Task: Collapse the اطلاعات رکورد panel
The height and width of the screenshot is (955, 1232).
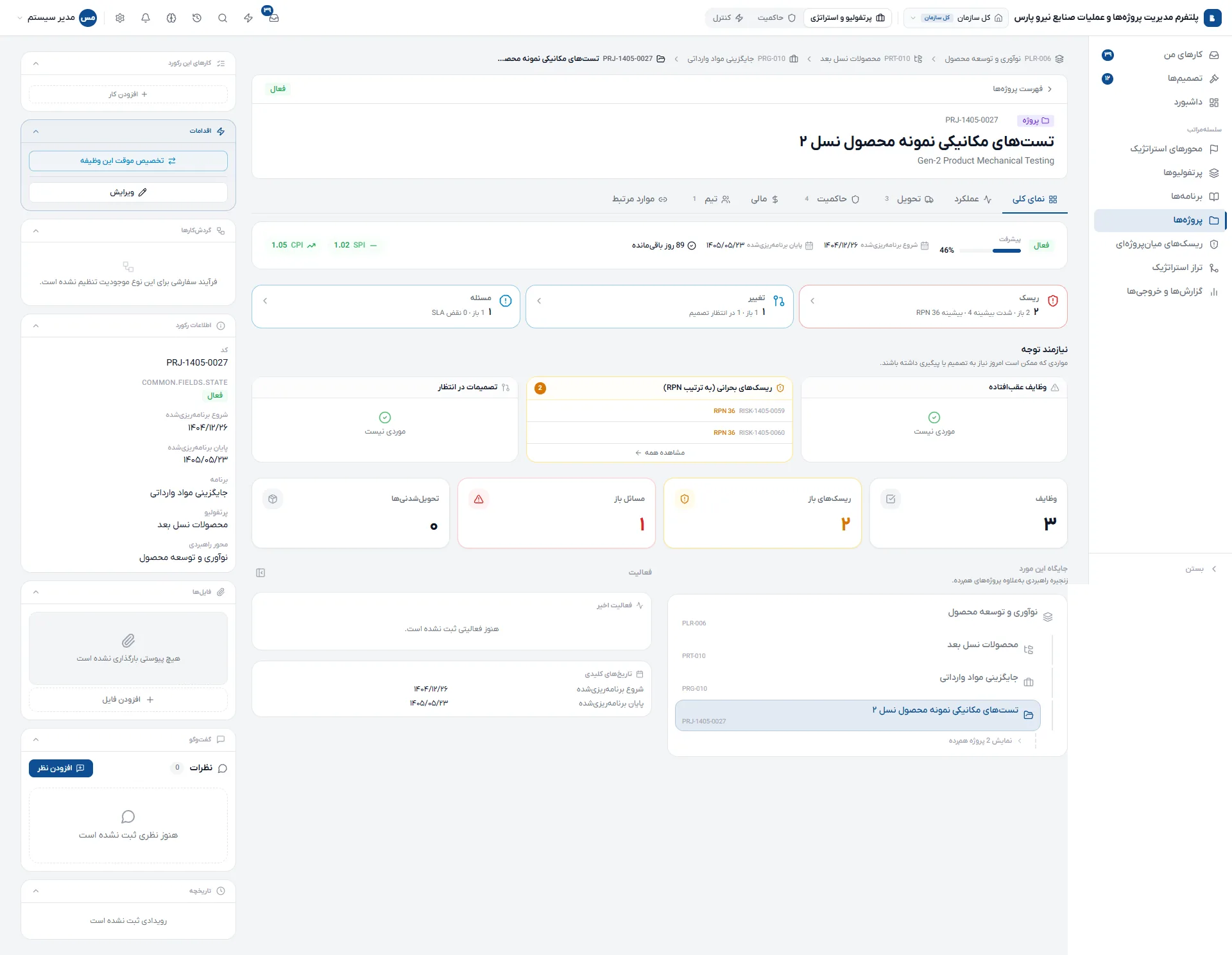Action: pyautogui.click(x=36, y=326)
